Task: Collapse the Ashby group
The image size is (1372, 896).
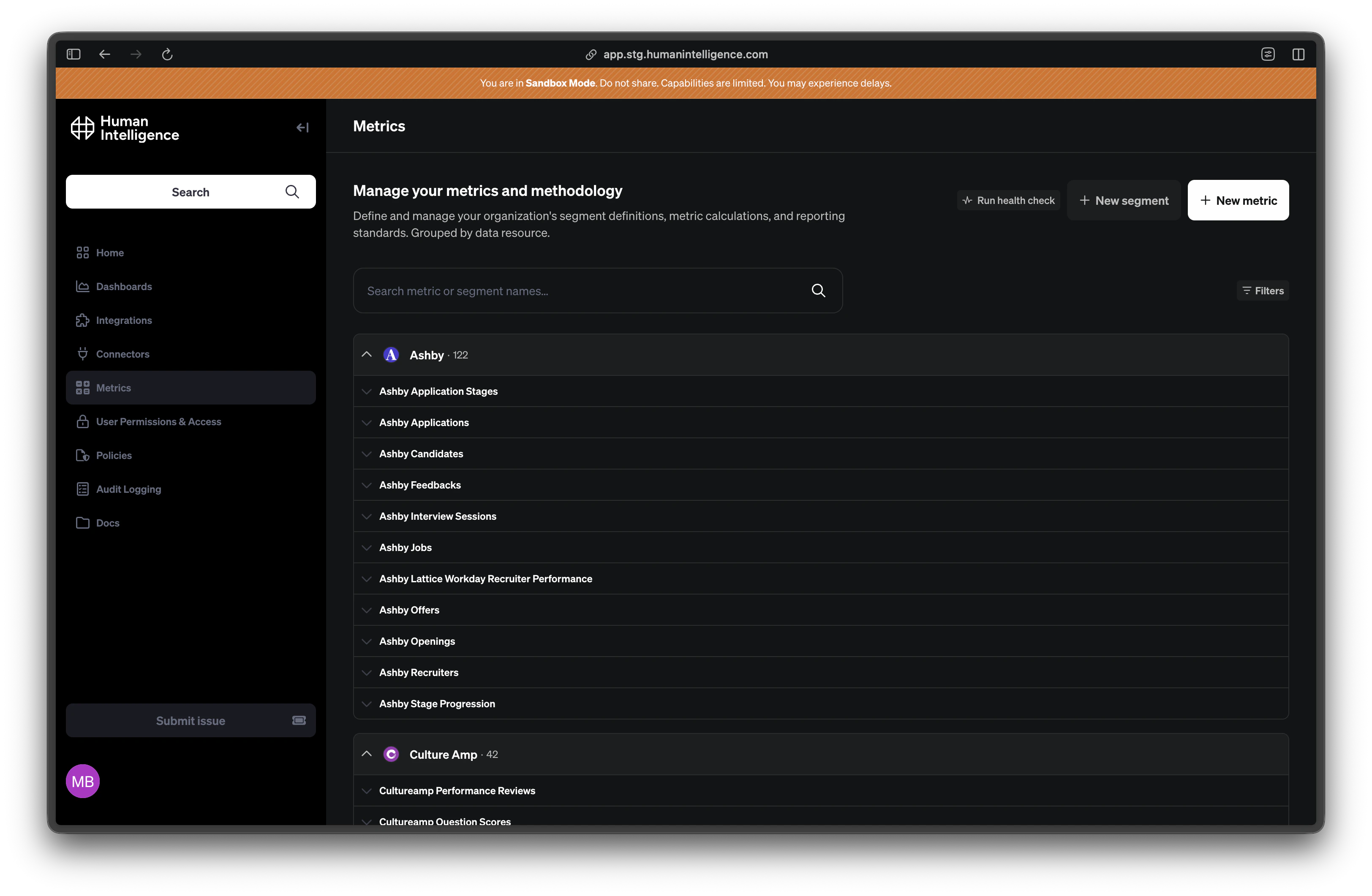Action: tap(367, 354)
